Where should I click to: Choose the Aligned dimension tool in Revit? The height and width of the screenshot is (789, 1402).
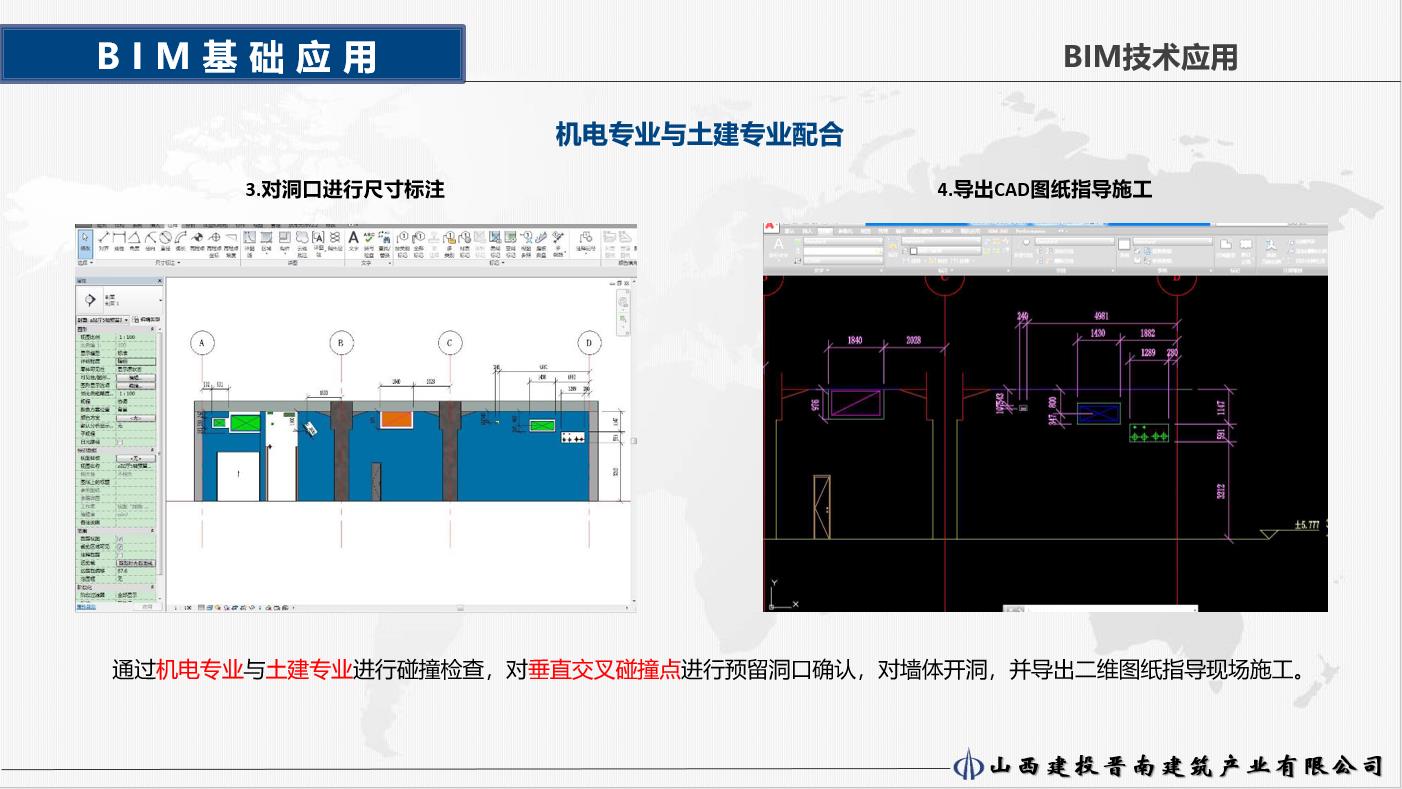[x=104, y=243]
